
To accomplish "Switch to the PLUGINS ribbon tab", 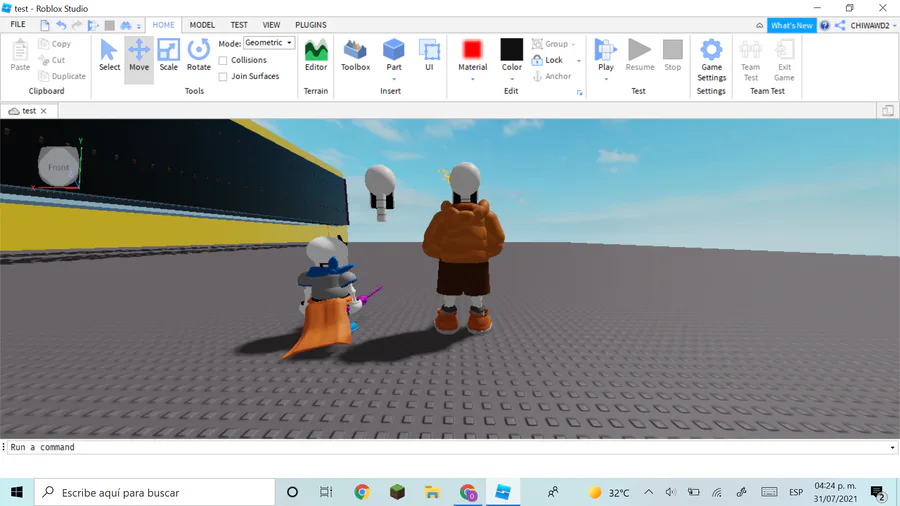I will (311, 25).
